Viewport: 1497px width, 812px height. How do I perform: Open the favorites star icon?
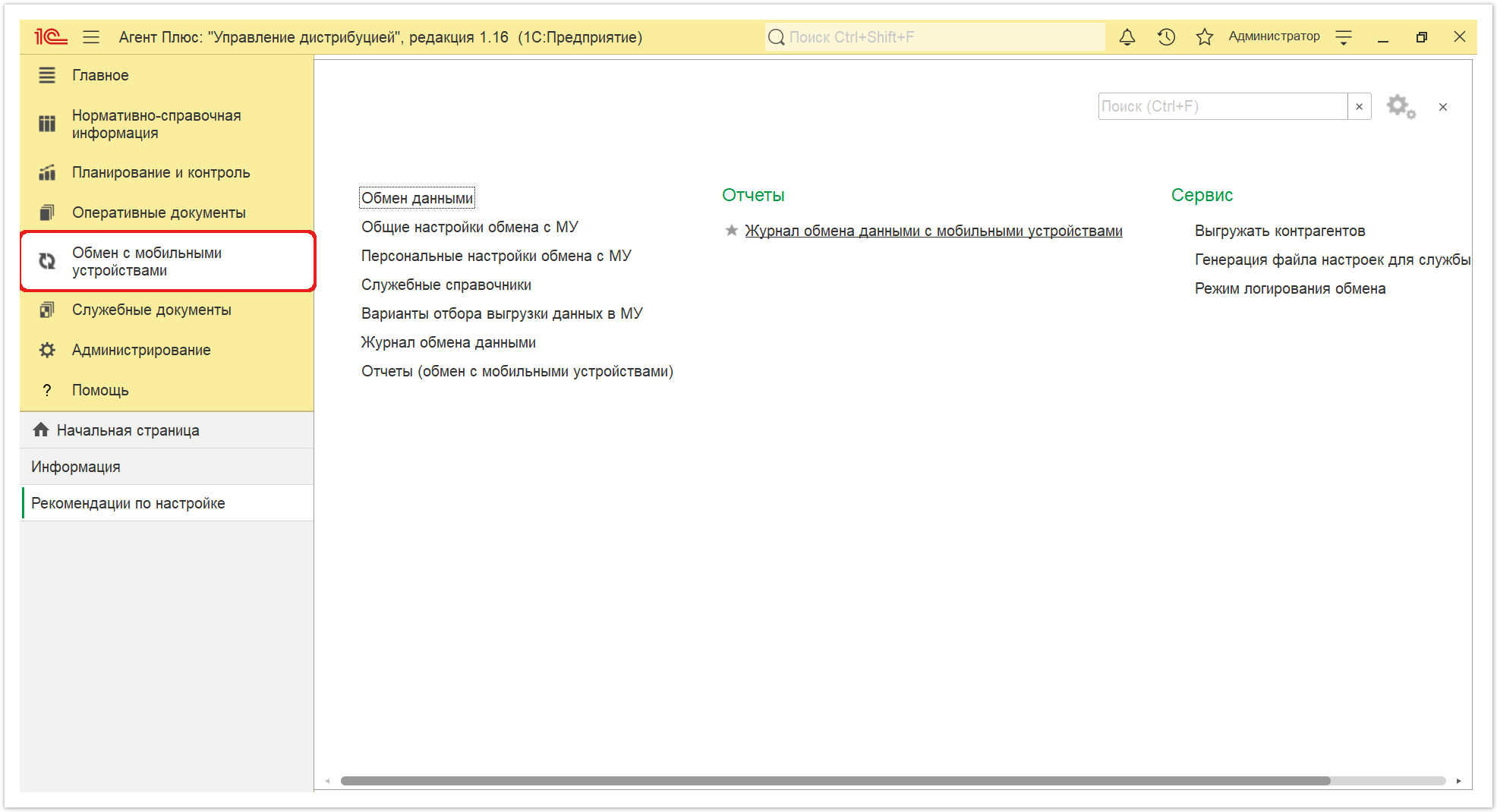pos(1205,36)
